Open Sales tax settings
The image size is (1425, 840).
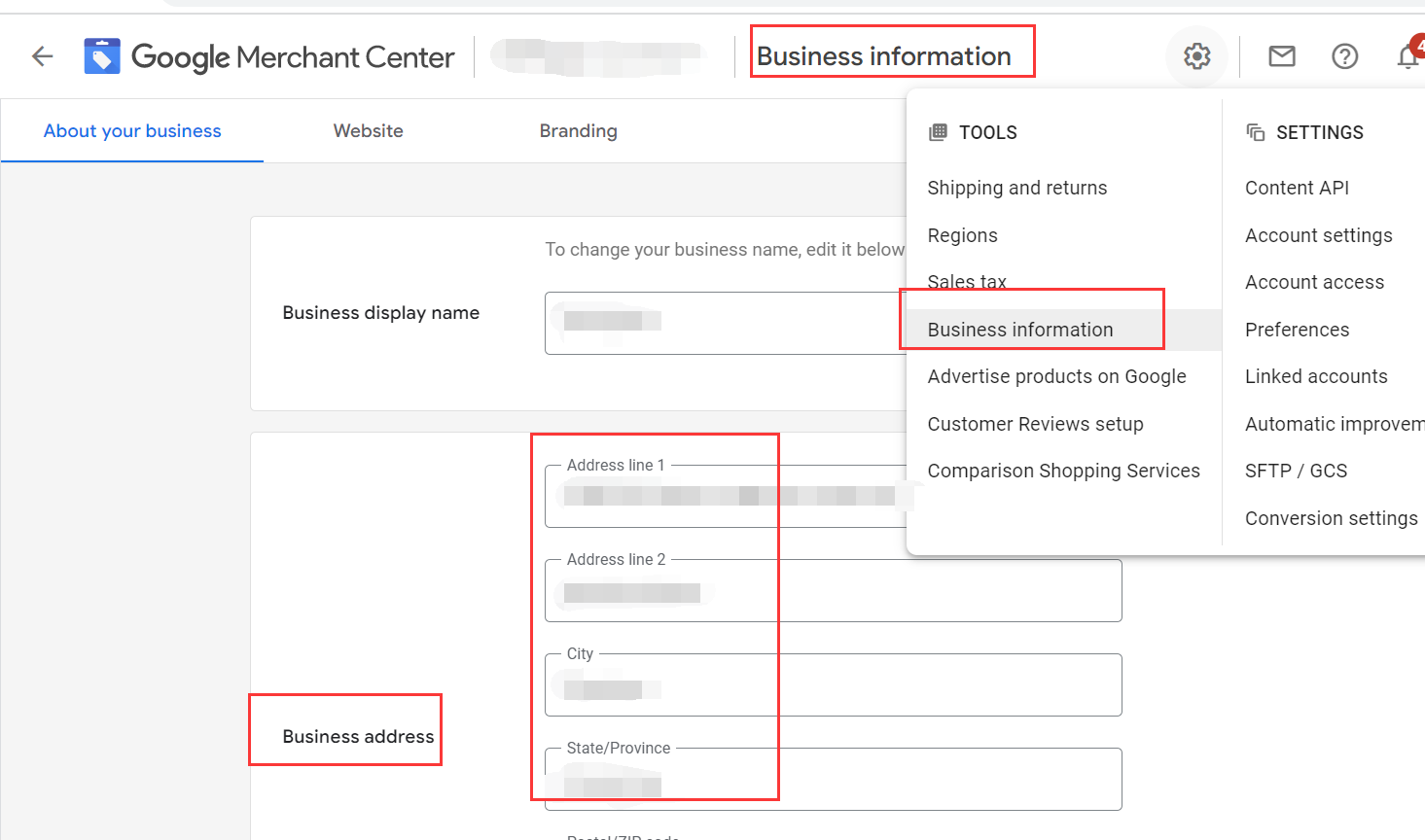click(x=967, y=281)
